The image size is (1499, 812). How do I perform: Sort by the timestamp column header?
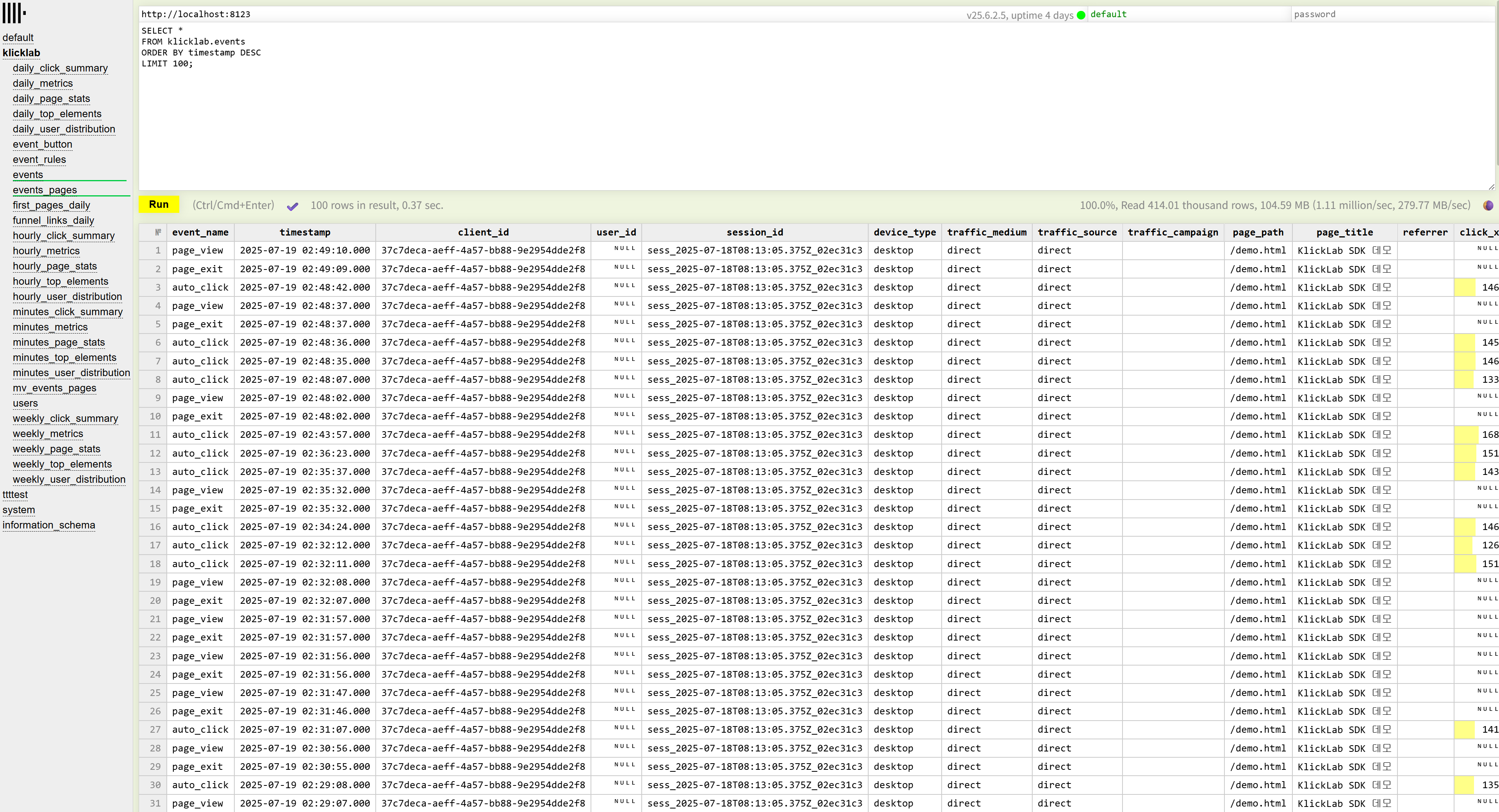point(305,232)
